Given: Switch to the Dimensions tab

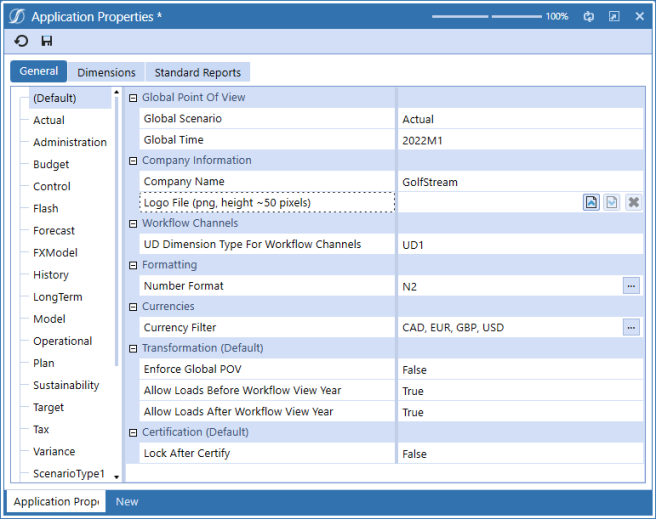Looking at the screenshot, I should 106,72.
